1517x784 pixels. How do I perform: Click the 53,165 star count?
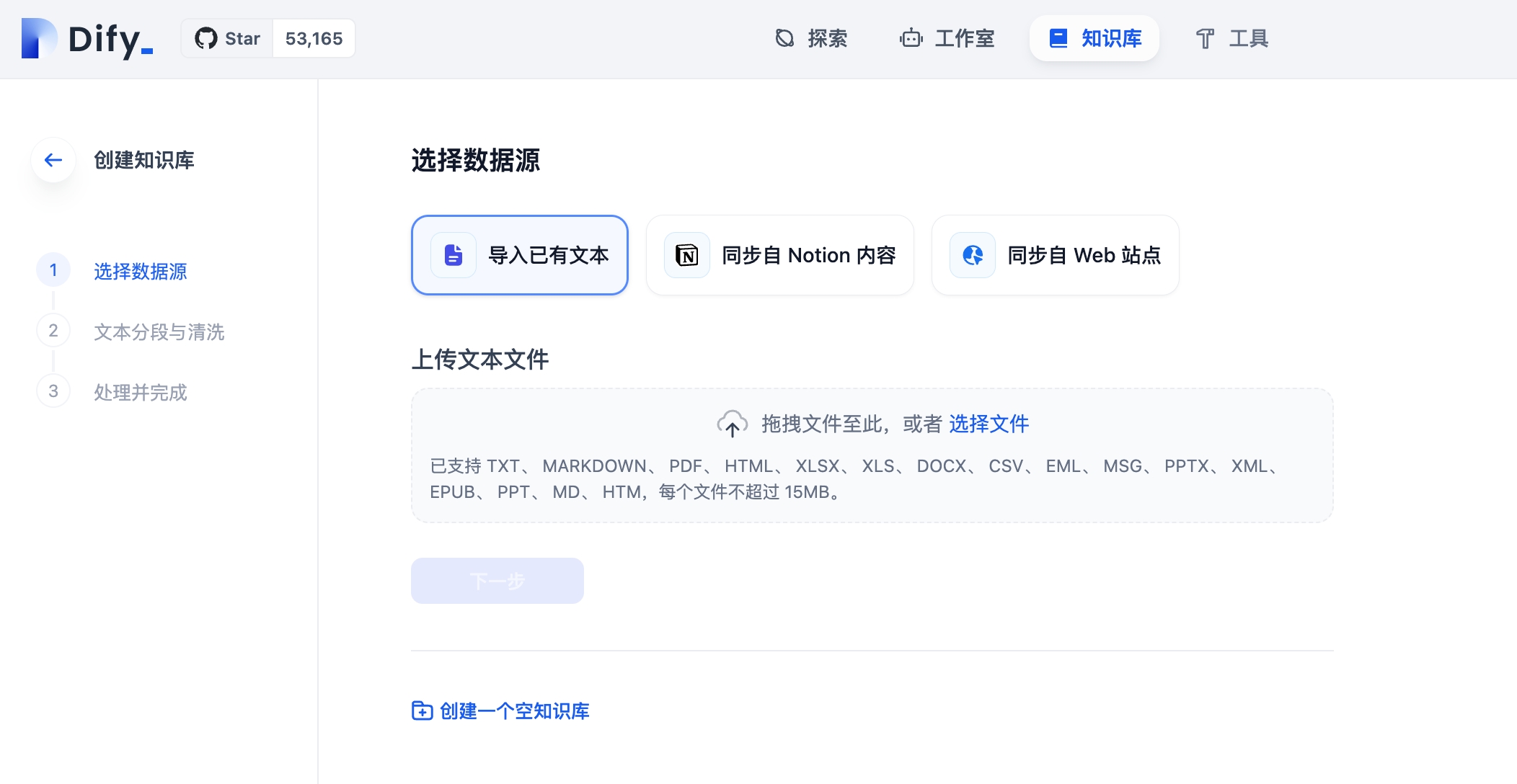point(314,39)
